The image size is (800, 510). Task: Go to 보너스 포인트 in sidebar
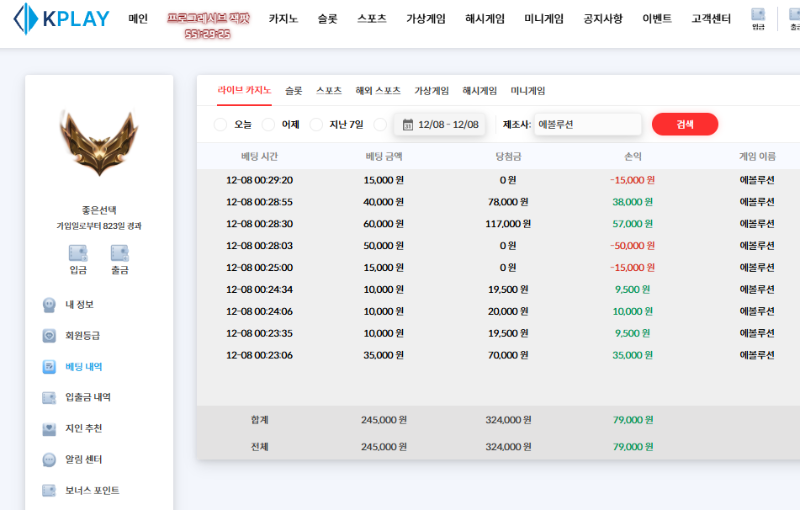coord(92,491)
